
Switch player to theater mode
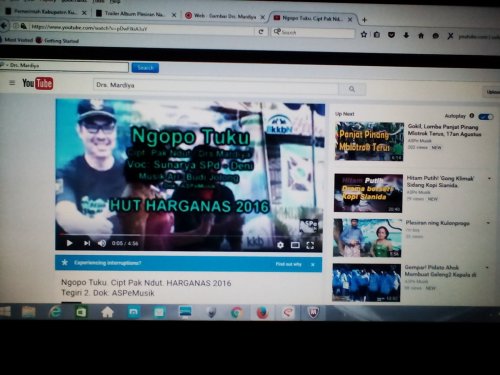[295, 245]
